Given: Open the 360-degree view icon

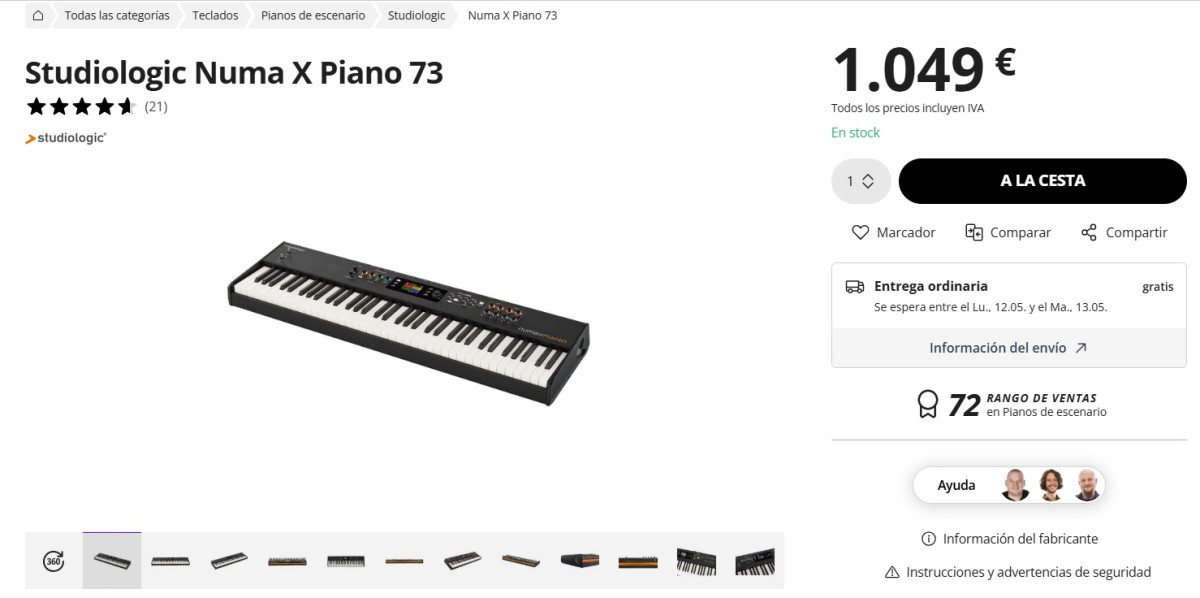Looking at the screenshot, I should (x=54, y=561).
